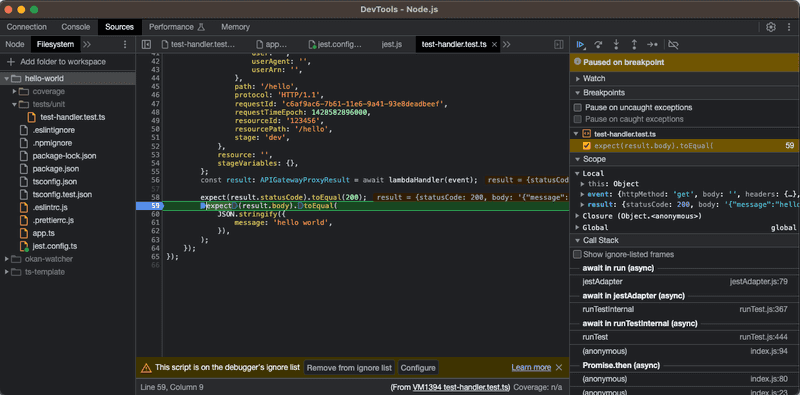Switch to the Performance tab
Viewport: 800px width, 395px height.
(x=176, y=27)
